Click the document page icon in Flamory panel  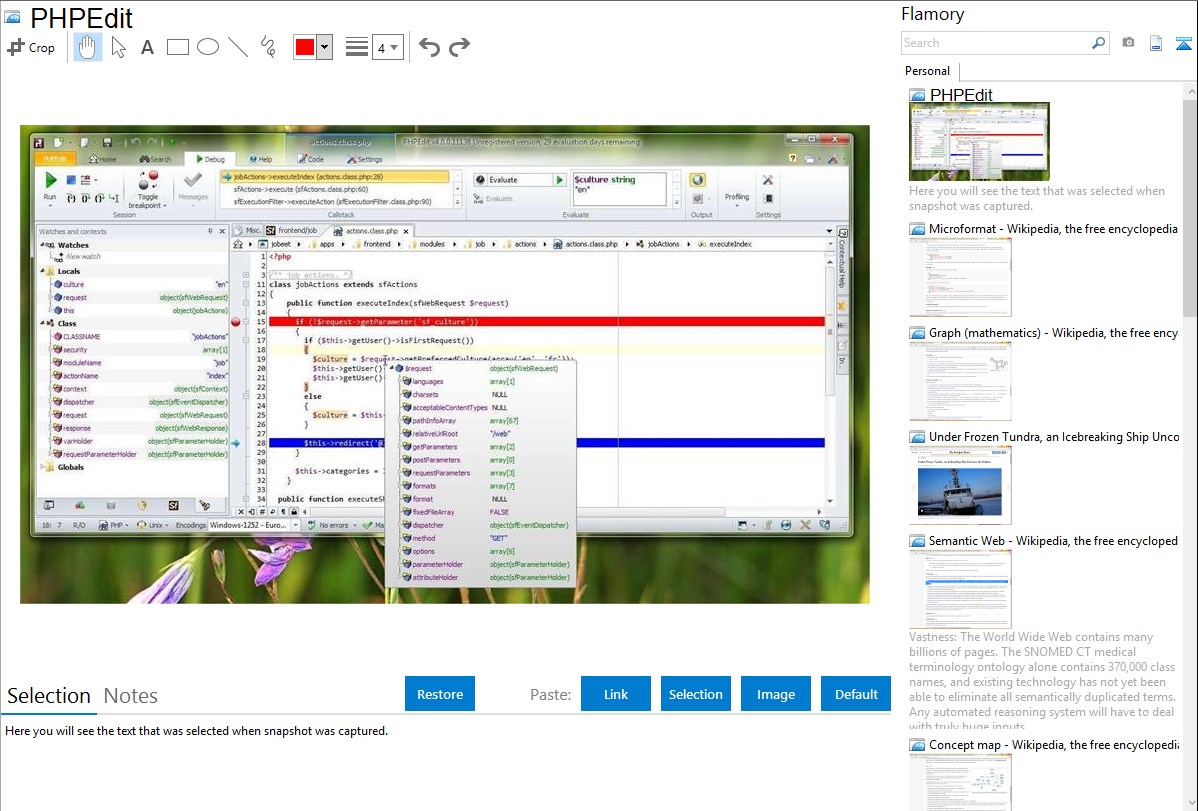coord(1156,43)
